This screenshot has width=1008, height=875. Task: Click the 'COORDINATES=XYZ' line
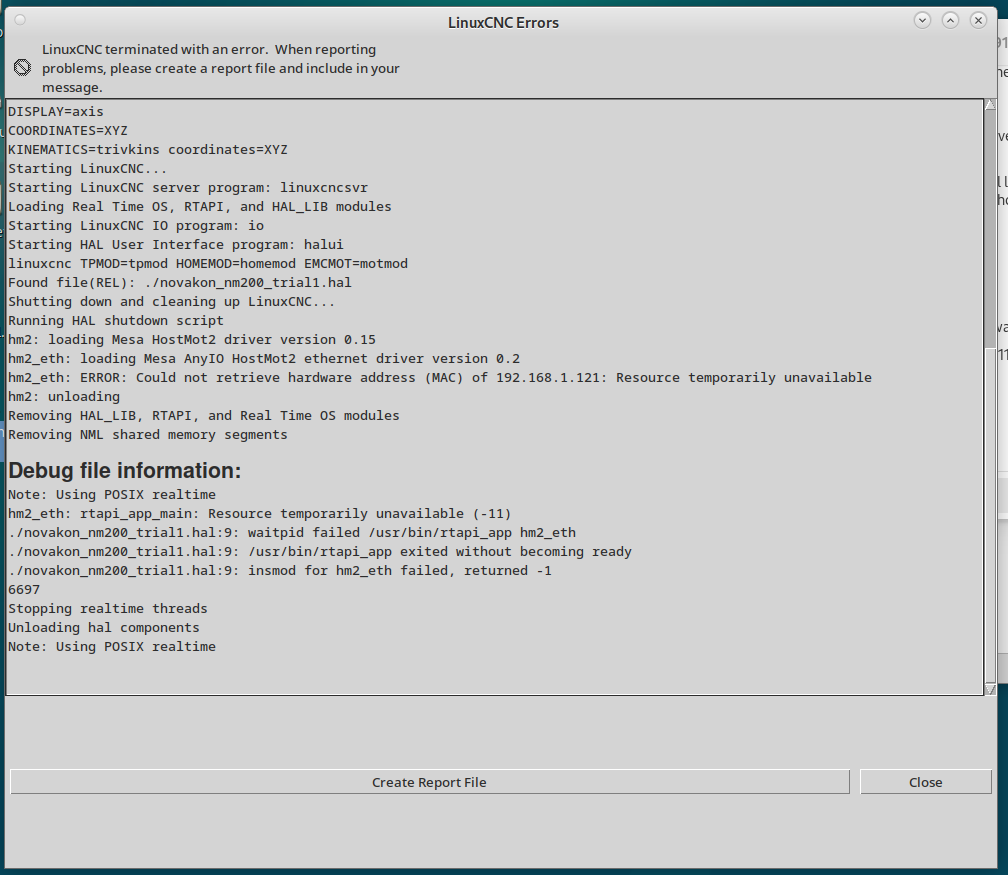point(68,131)
